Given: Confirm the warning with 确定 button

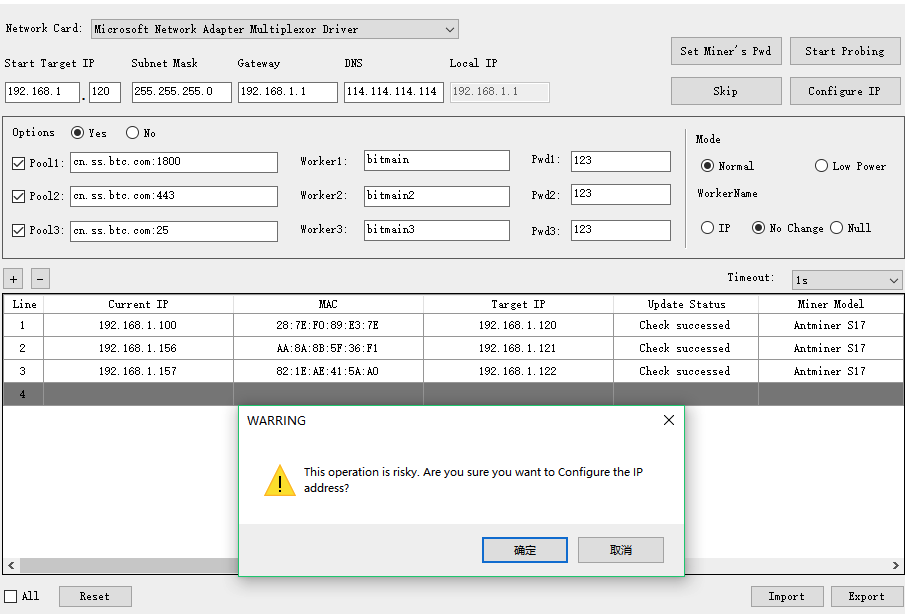Looking at the screenshot, I should click(525, 550).
